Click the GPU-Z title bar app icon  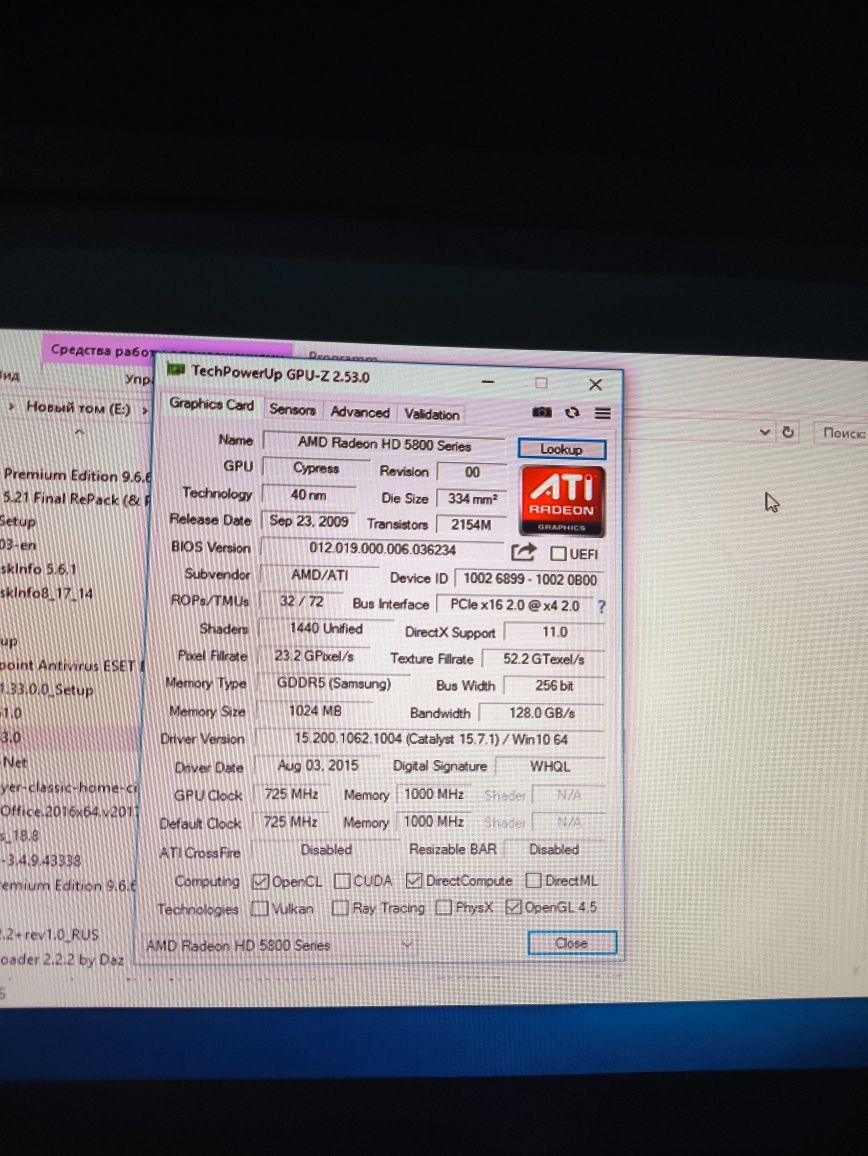point(176,369)
